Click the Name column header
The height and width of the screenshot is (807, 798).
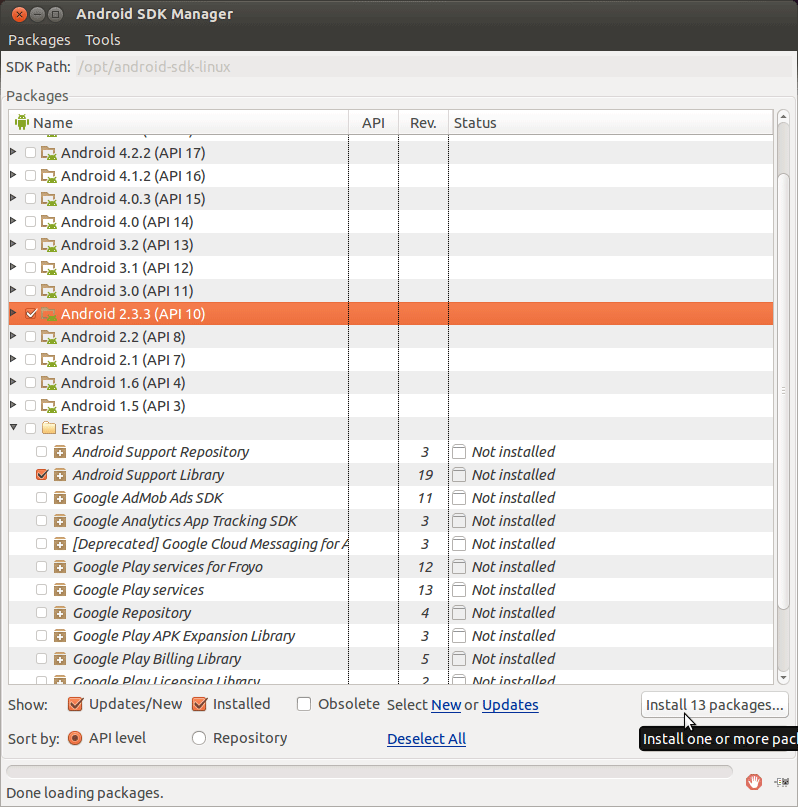[179, 122]
